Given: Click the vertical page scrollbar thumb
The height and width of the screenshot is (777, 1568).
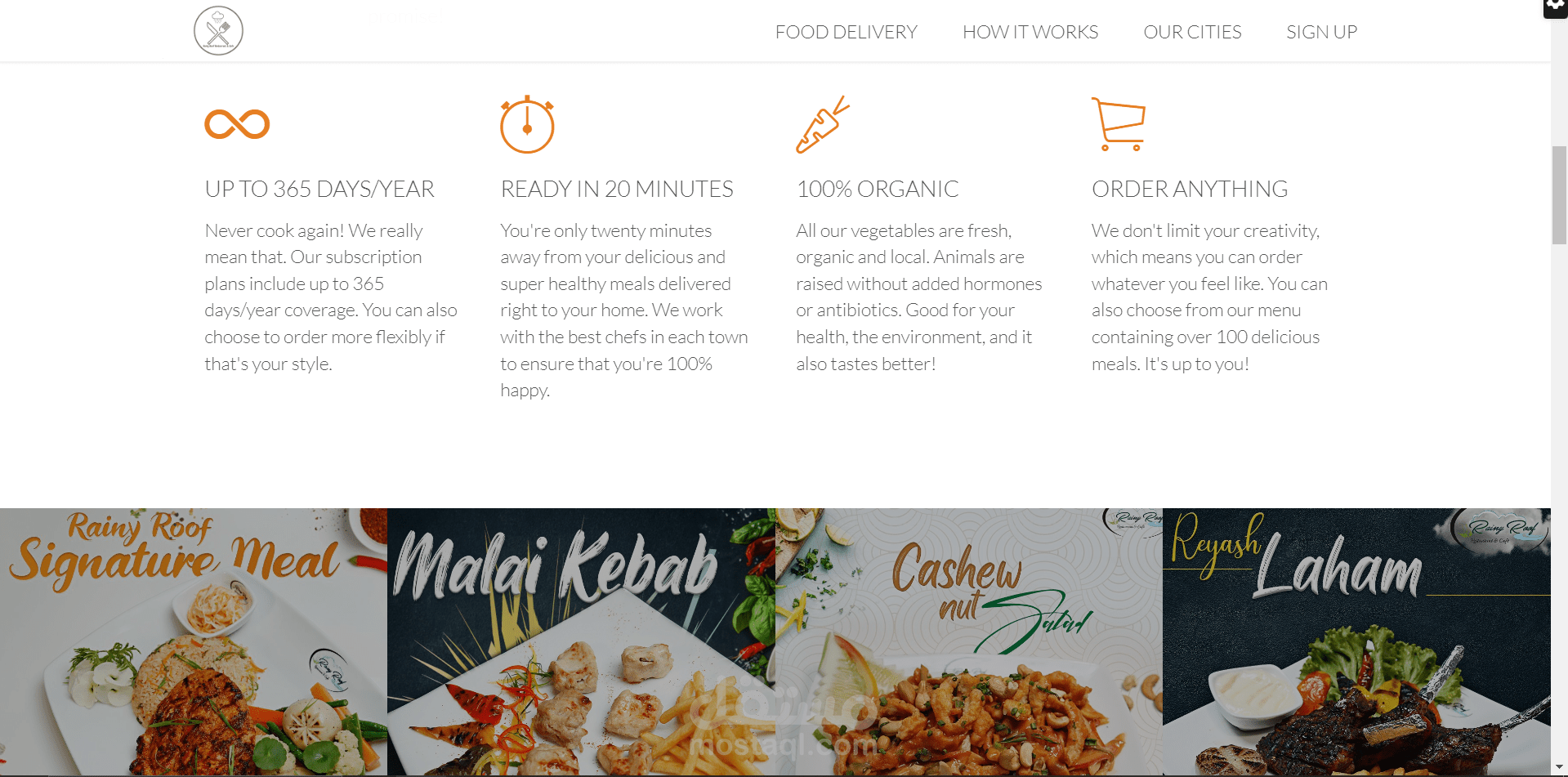Looking at the screenshot, I should 1559,195.
